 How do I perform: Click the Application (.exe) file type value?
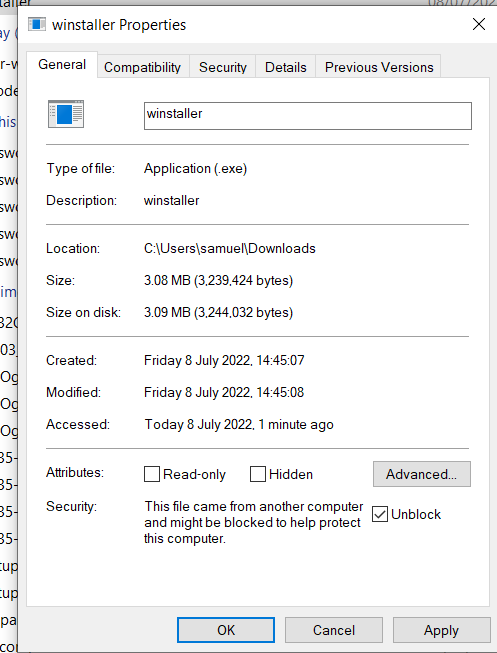pyautogui.click(x=195, y=169)
